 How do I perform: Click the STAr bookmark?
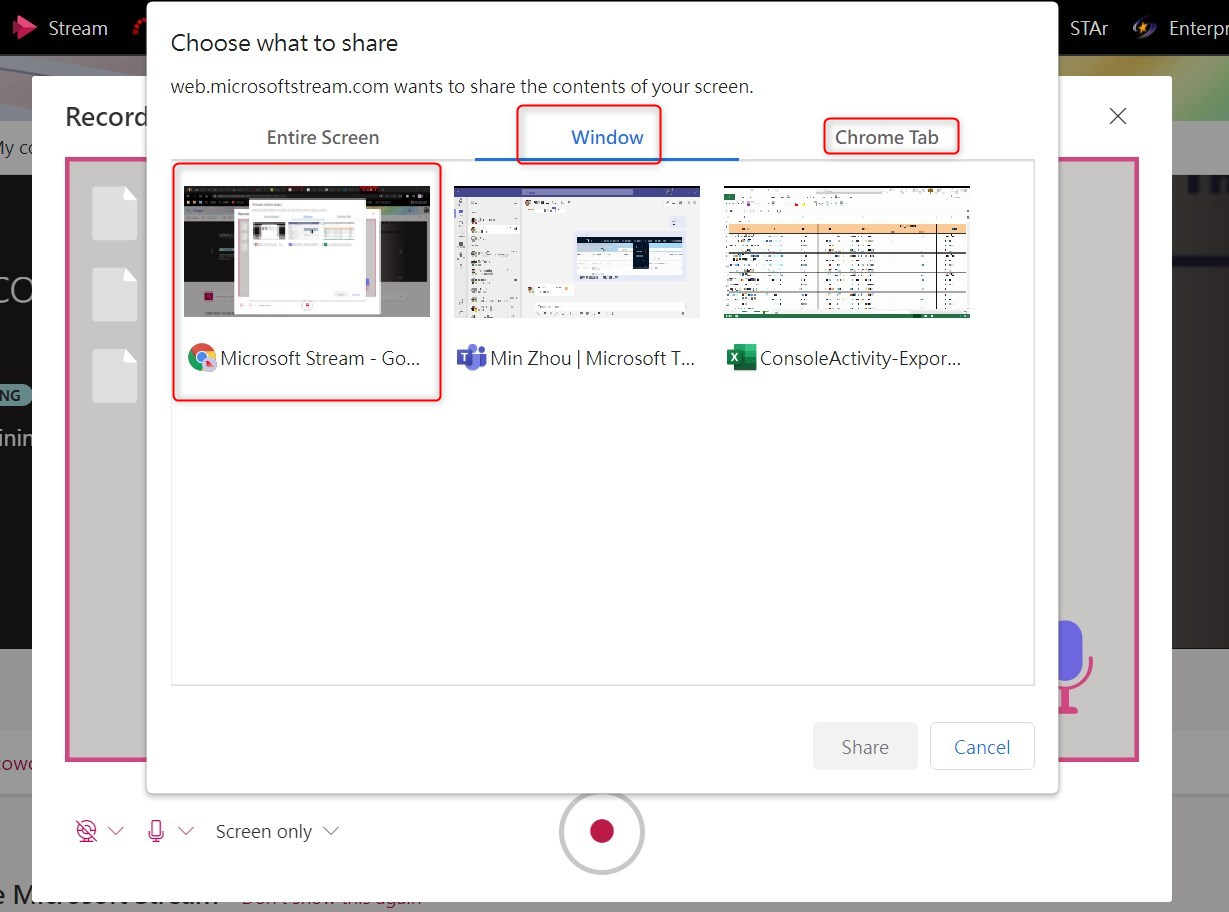pos(1089,28)
